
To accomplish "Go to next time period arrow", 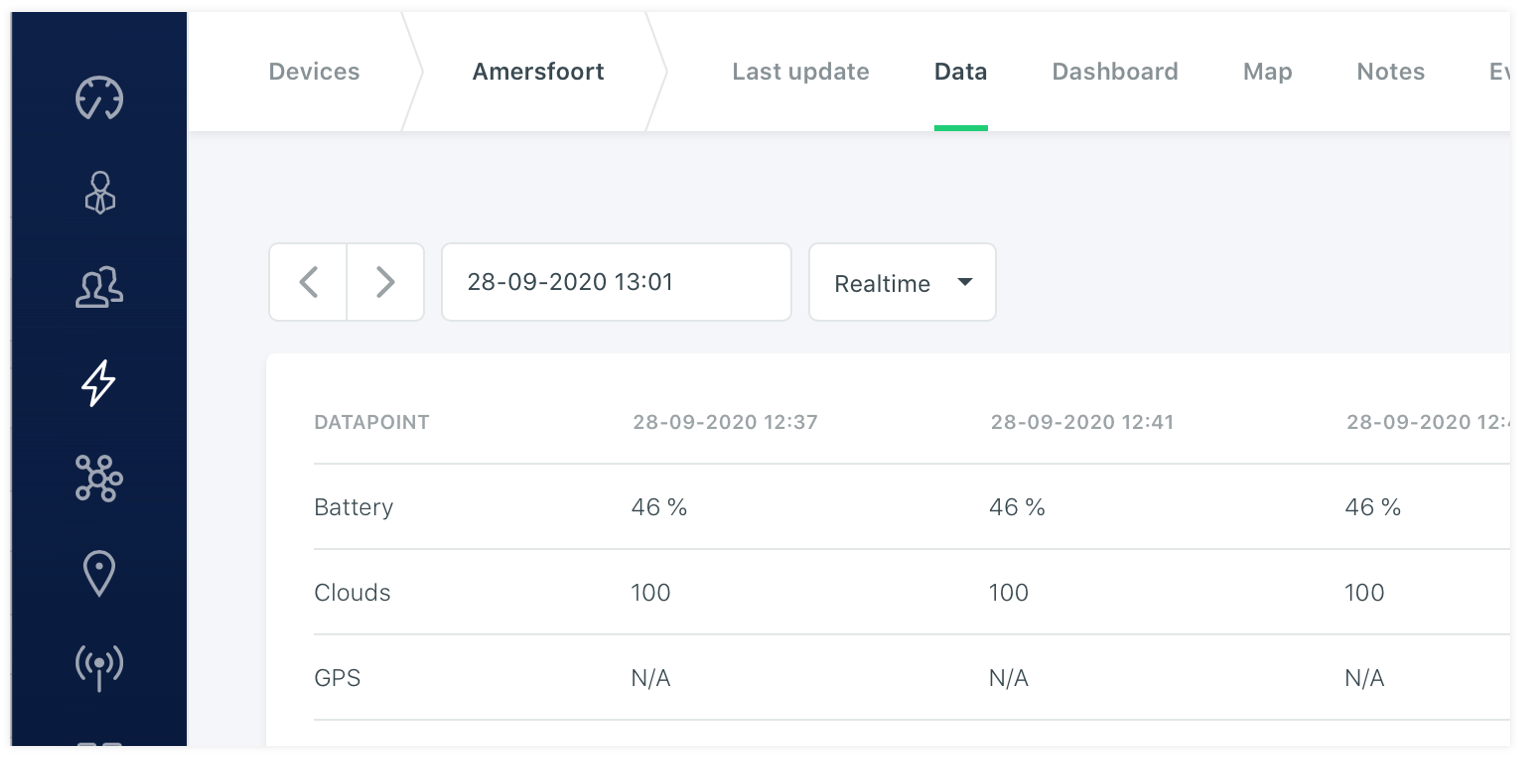I will coord(385,282).
